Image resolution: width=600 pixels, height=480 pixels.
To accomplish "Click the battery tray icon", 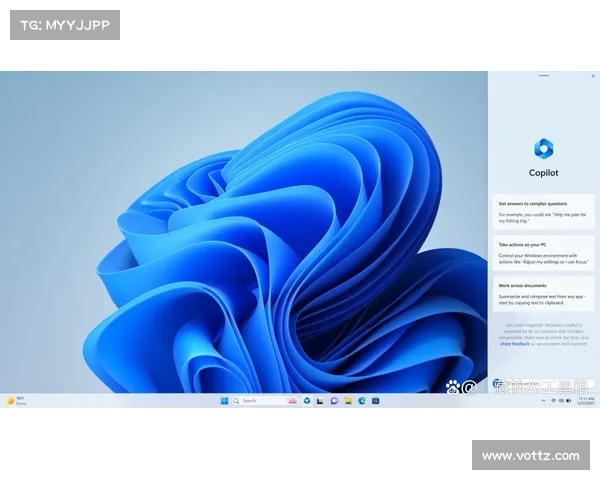I will coord(569,401).
